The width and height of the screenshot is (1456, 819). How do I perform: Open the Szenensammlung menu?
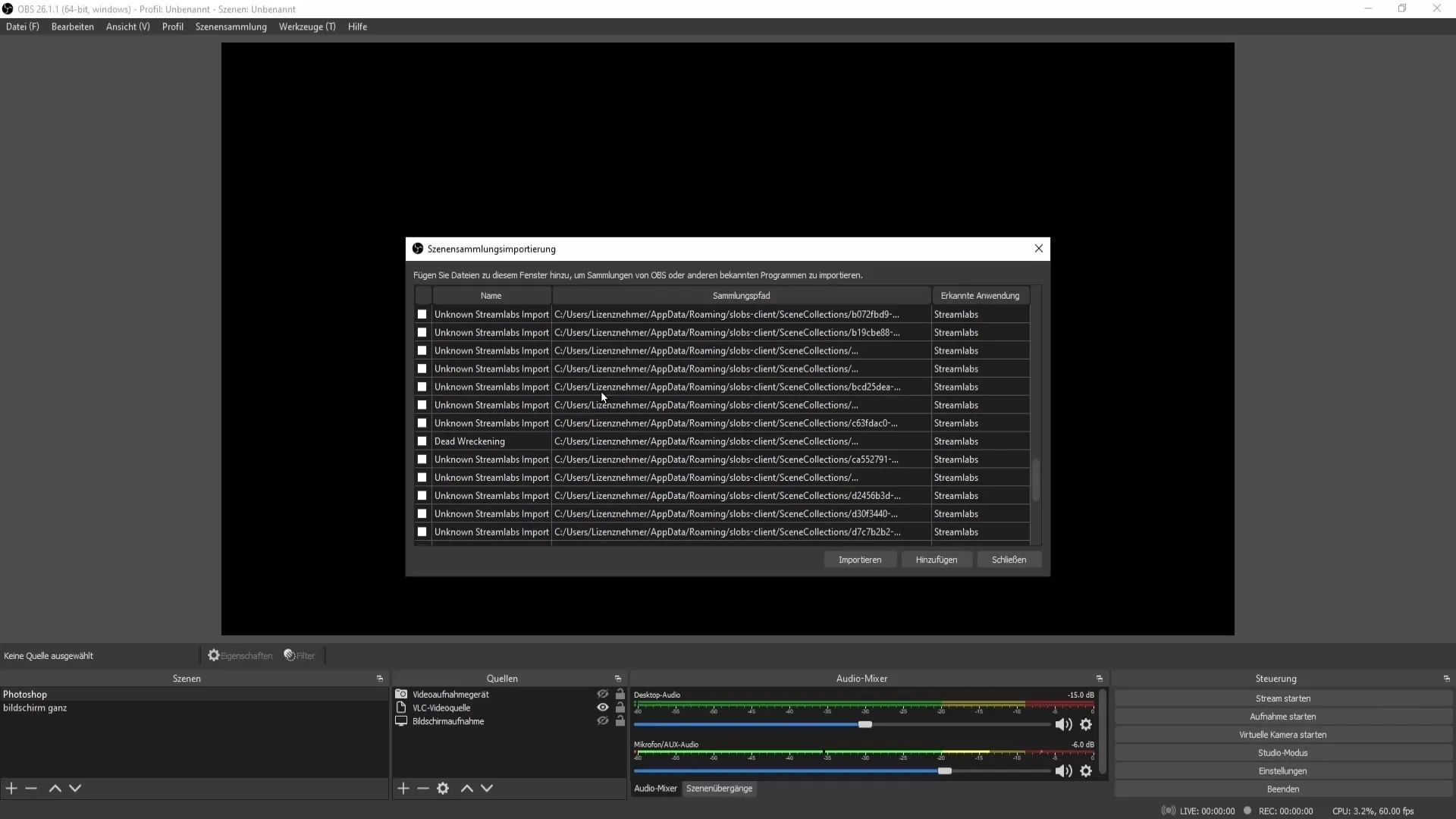(x=231, y=27)
